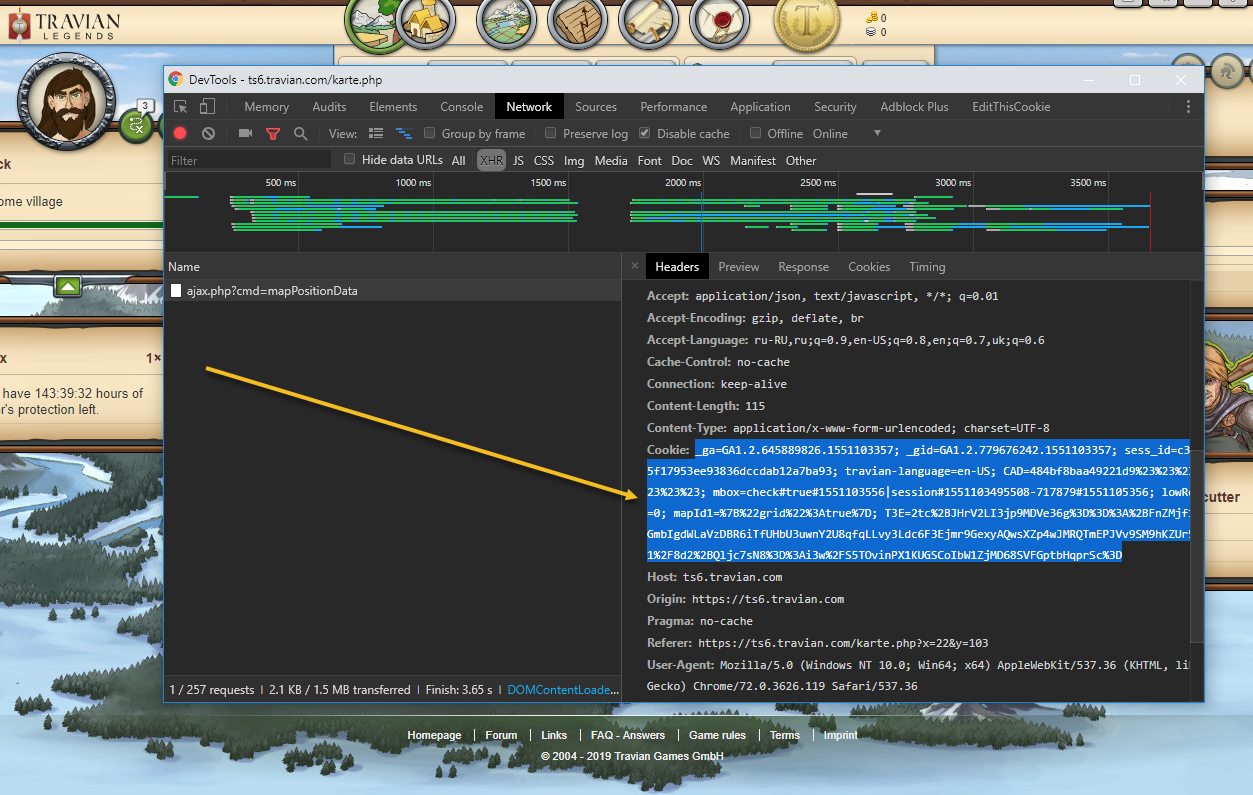Open the DevTools three-dot menu
Image resolution: width=1253 pixels, height=795 pixels.
[1188, 106]
